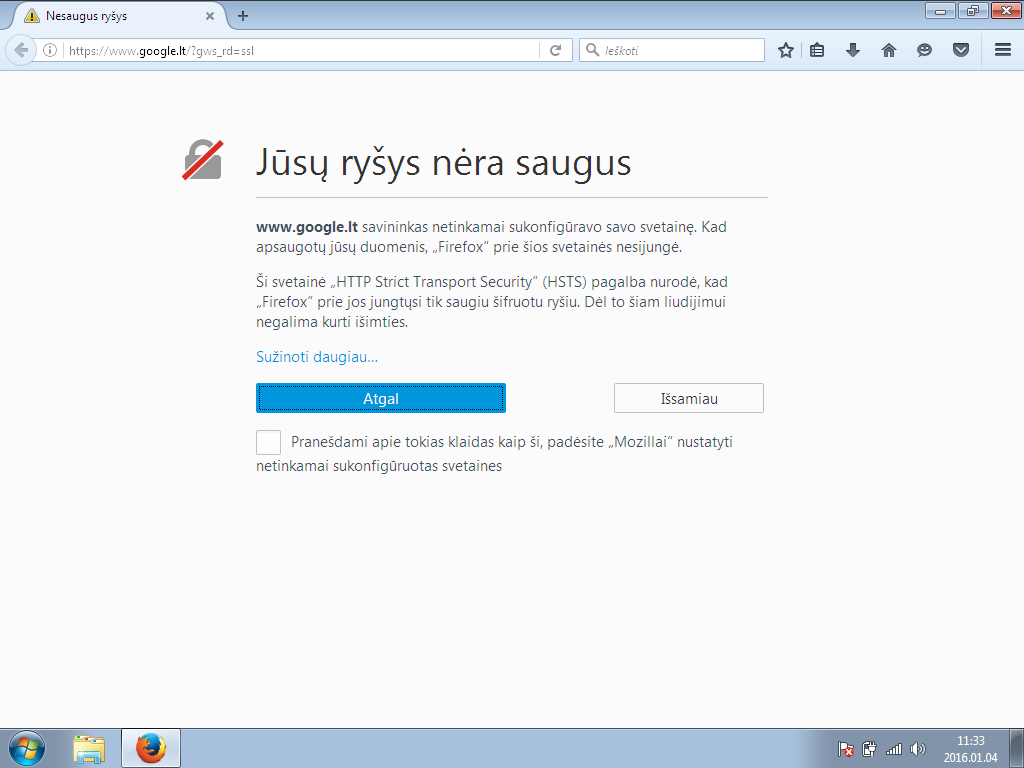This screenshot has width=1024, height=768.
Task: Open a new tab with plus button
Action: coord(243,16)
